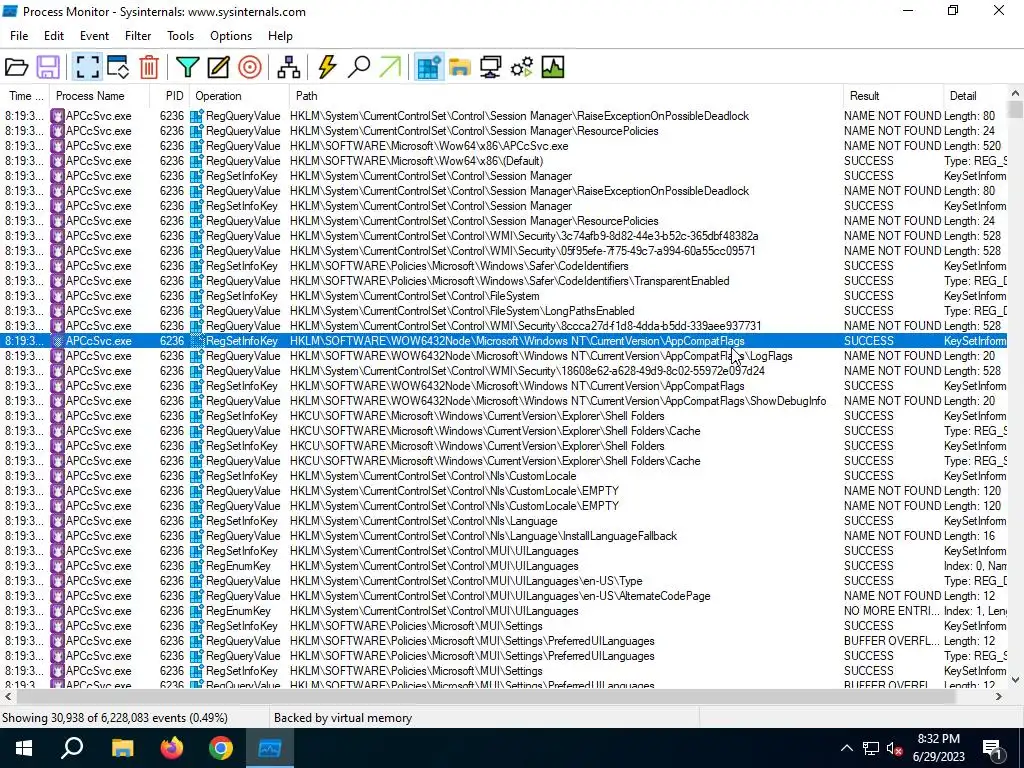The height and width of the screenshot is (768, 1024).
Task: Open the Help menu
Action: coord(280,36)
